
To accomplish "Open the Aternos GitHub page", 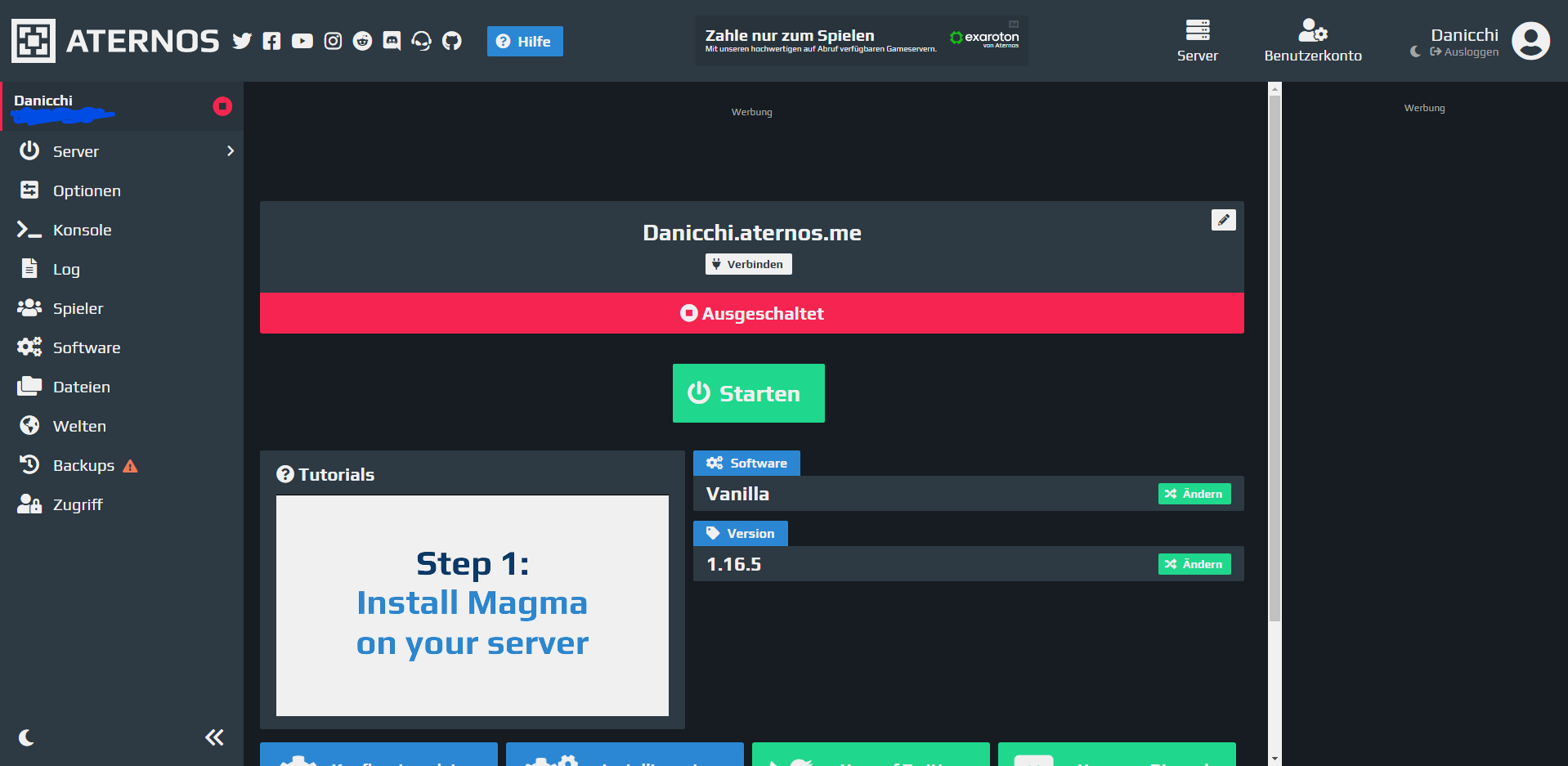I will pos(452,41).
